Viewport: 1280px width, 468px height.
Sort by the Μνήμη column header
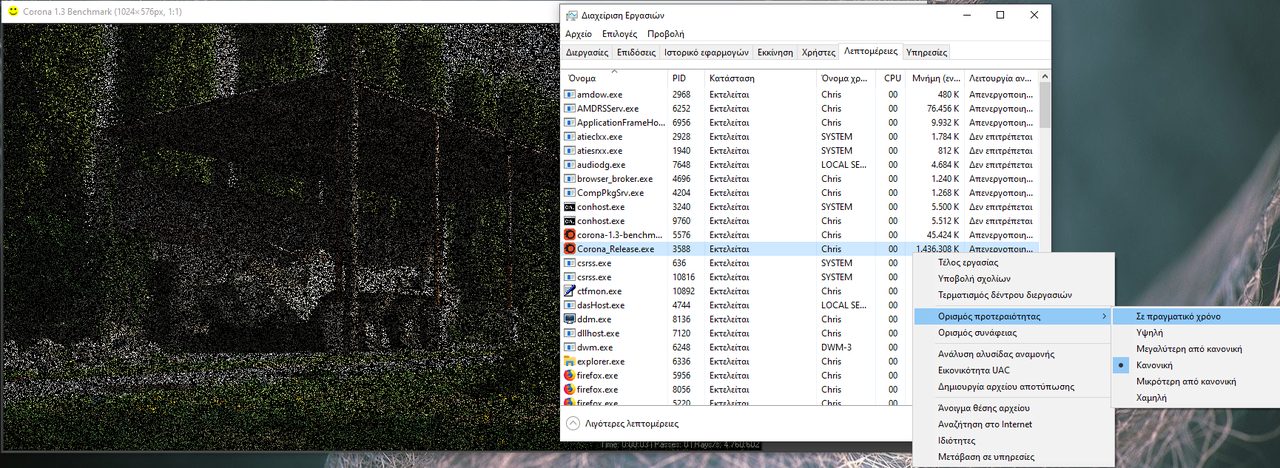(x=936, y=77)
